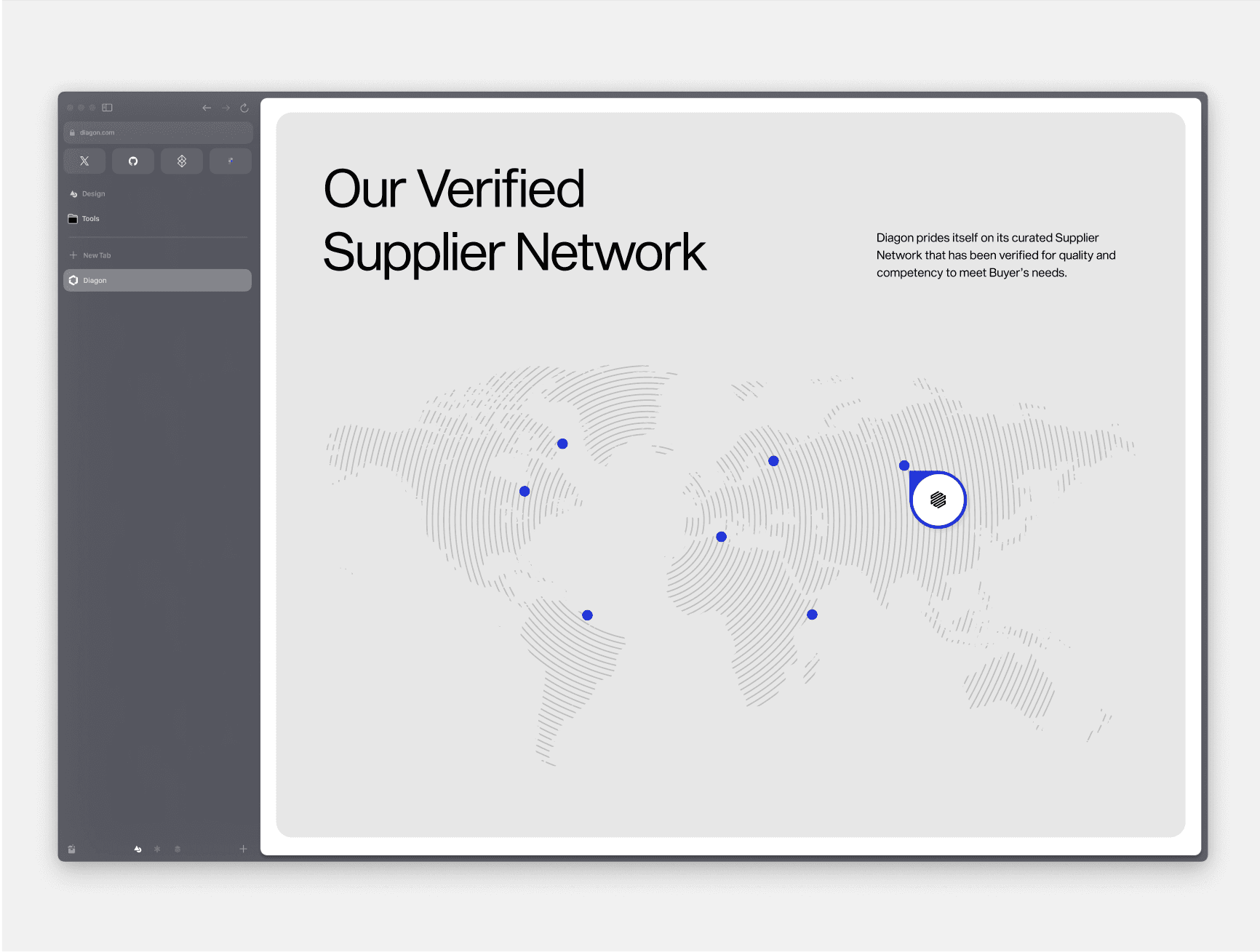Open a New Tab from sidebar
The image size is (1260, 952).
coord(96,255)
